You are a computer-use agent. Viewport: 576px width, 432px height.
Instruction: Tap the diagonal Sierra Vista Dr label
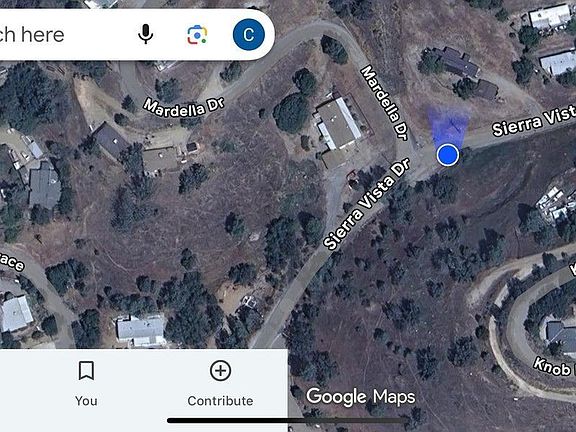(366, 204)
